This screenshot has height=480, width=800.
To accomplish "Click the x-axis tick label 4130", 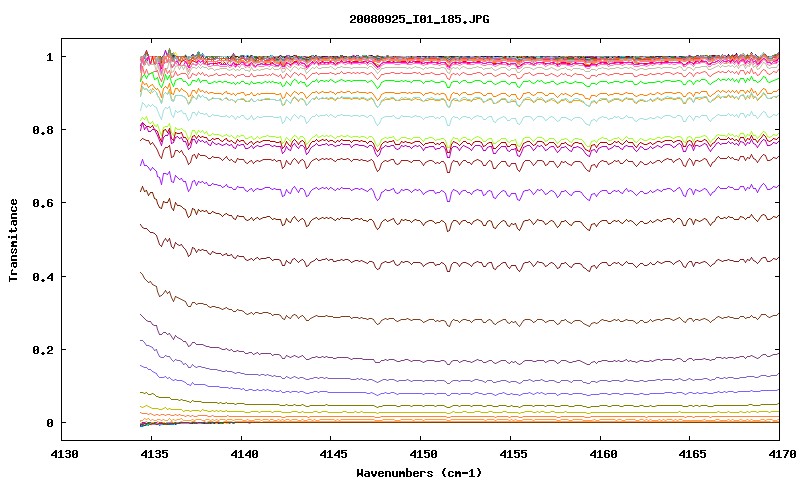I will click(x=65, y=453).
